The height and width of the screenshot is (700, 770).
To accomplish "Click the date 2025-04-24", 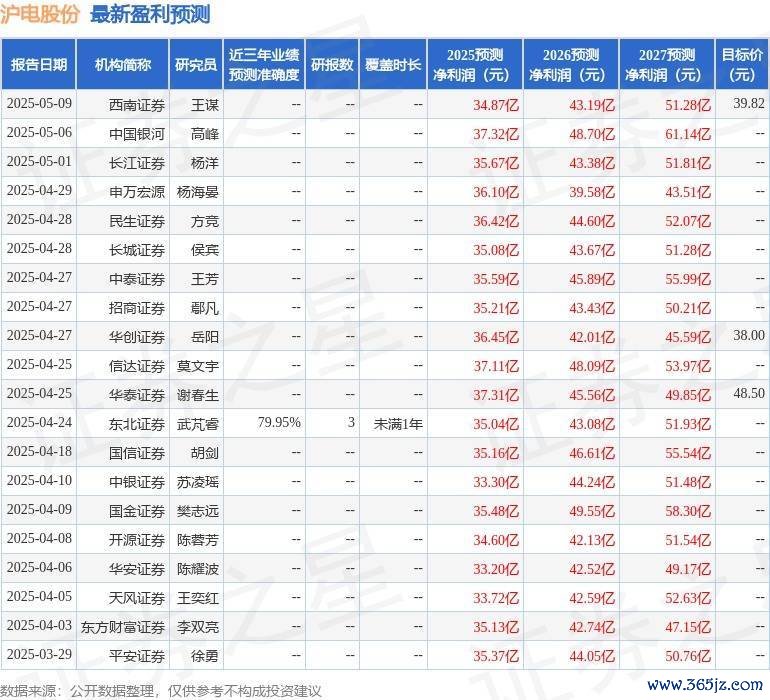I will (39, 422).
